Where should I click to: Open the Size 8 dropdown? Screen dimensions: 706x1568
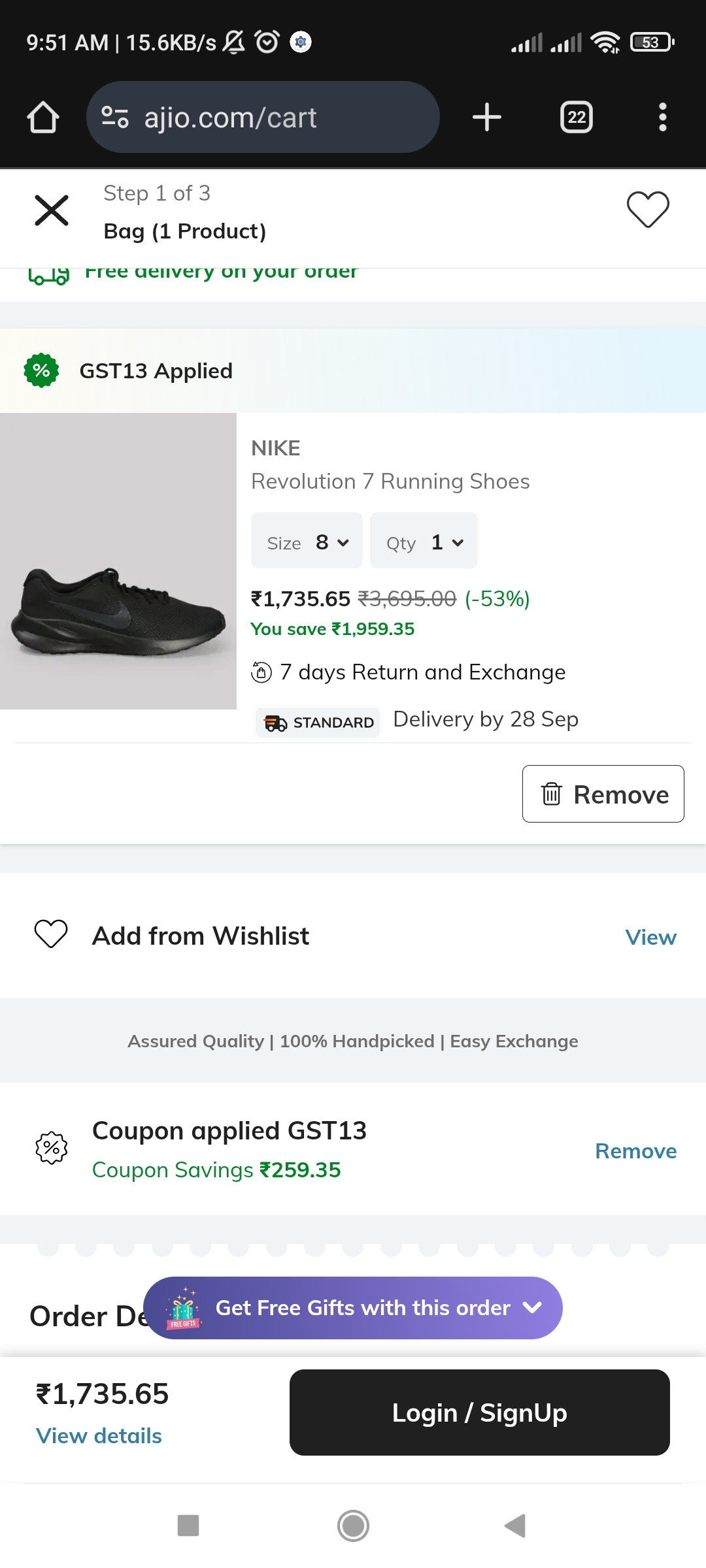tap(307, 541)
